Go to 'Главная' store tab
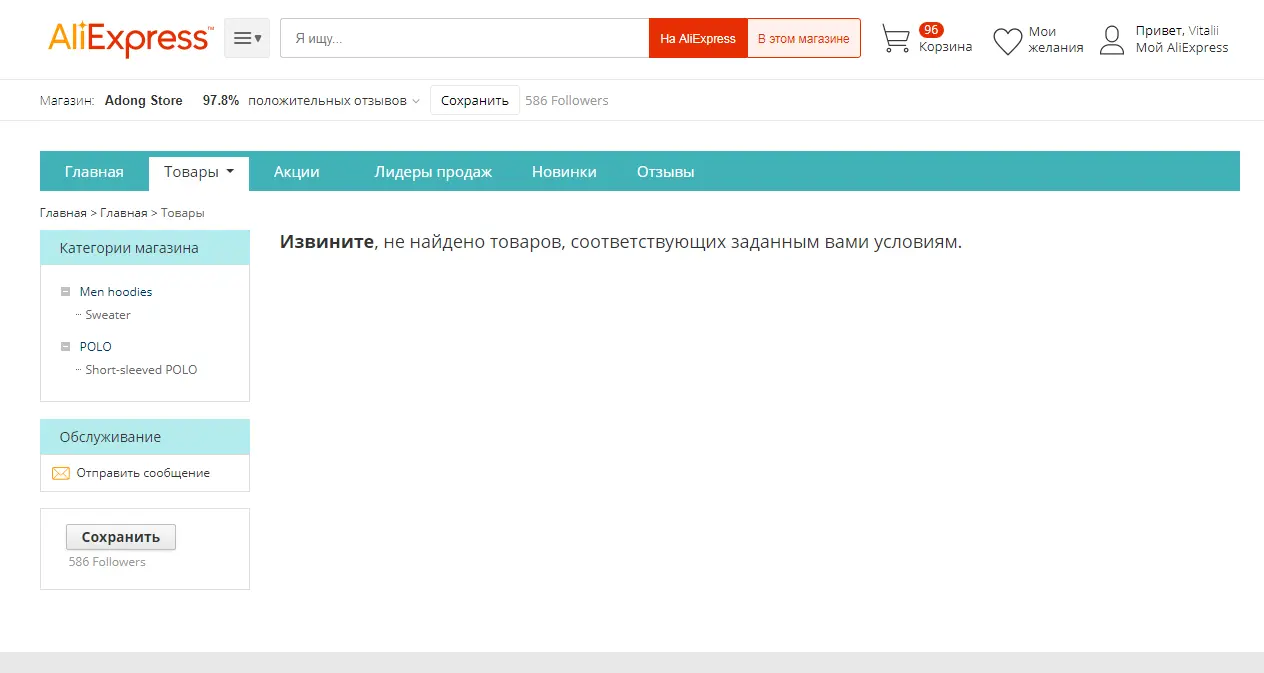The height and width of the screenshot is (673, 1264). (x=94, y=171)
